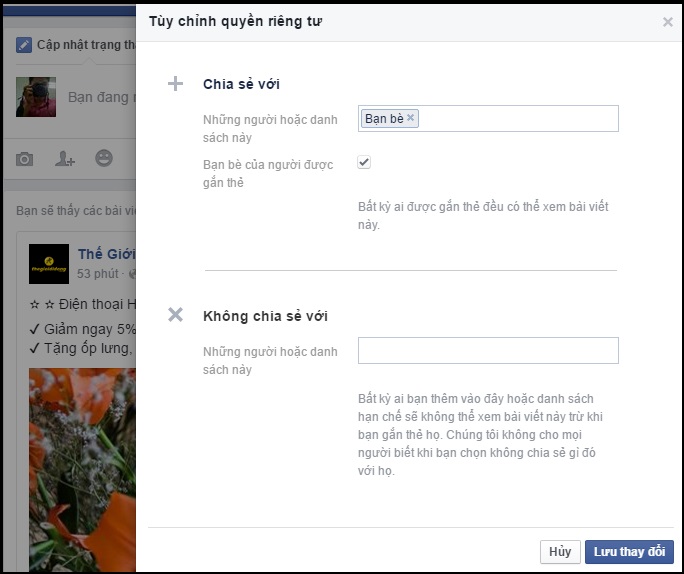Click the pencil icon beside Cập nhật

click(x=24, y=45)
